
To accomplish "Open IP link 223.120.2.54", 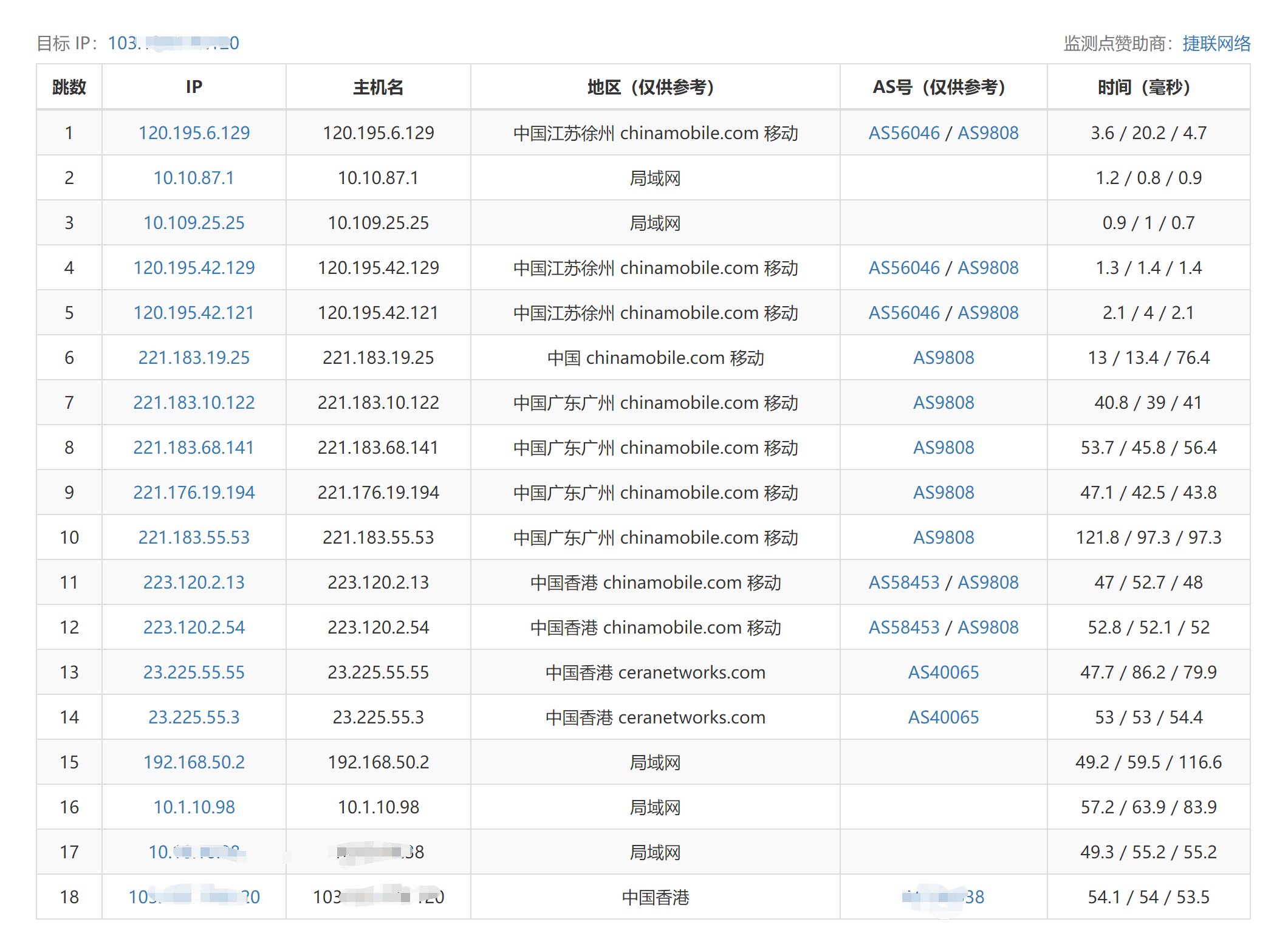I will click(194, 627).
